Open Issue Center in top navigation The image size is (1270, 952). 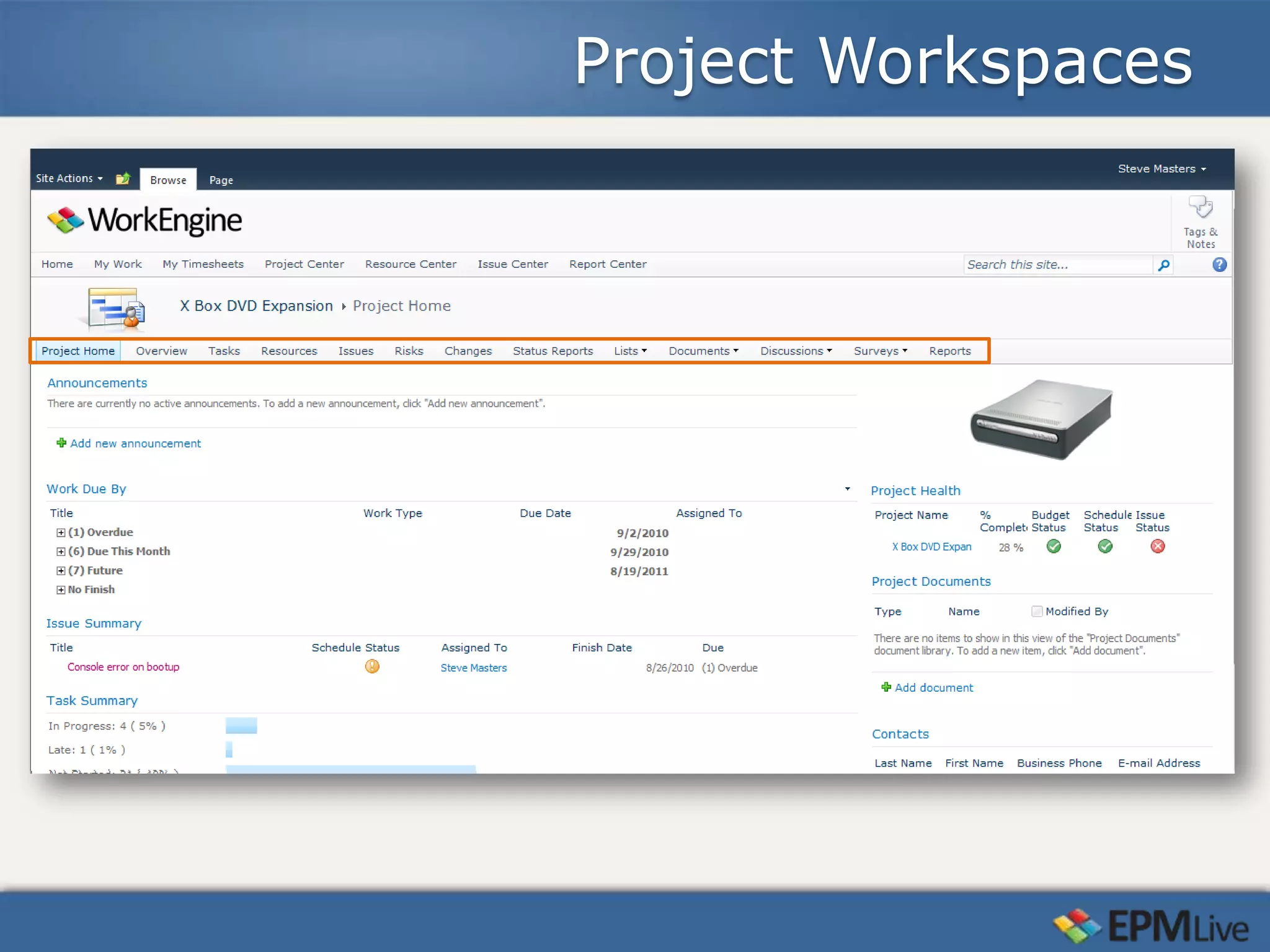pos(513,264)
